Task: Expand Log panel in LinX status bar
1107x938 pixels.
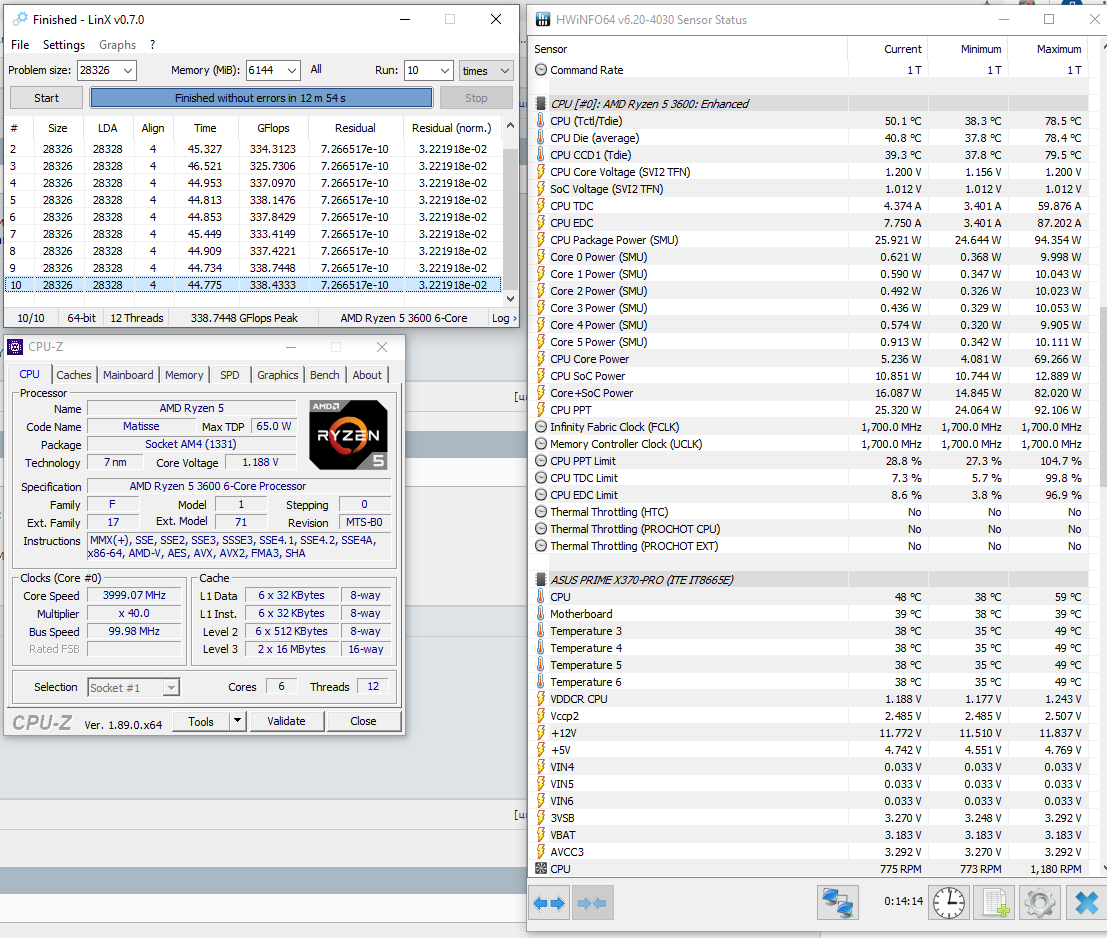Action: 504,318
